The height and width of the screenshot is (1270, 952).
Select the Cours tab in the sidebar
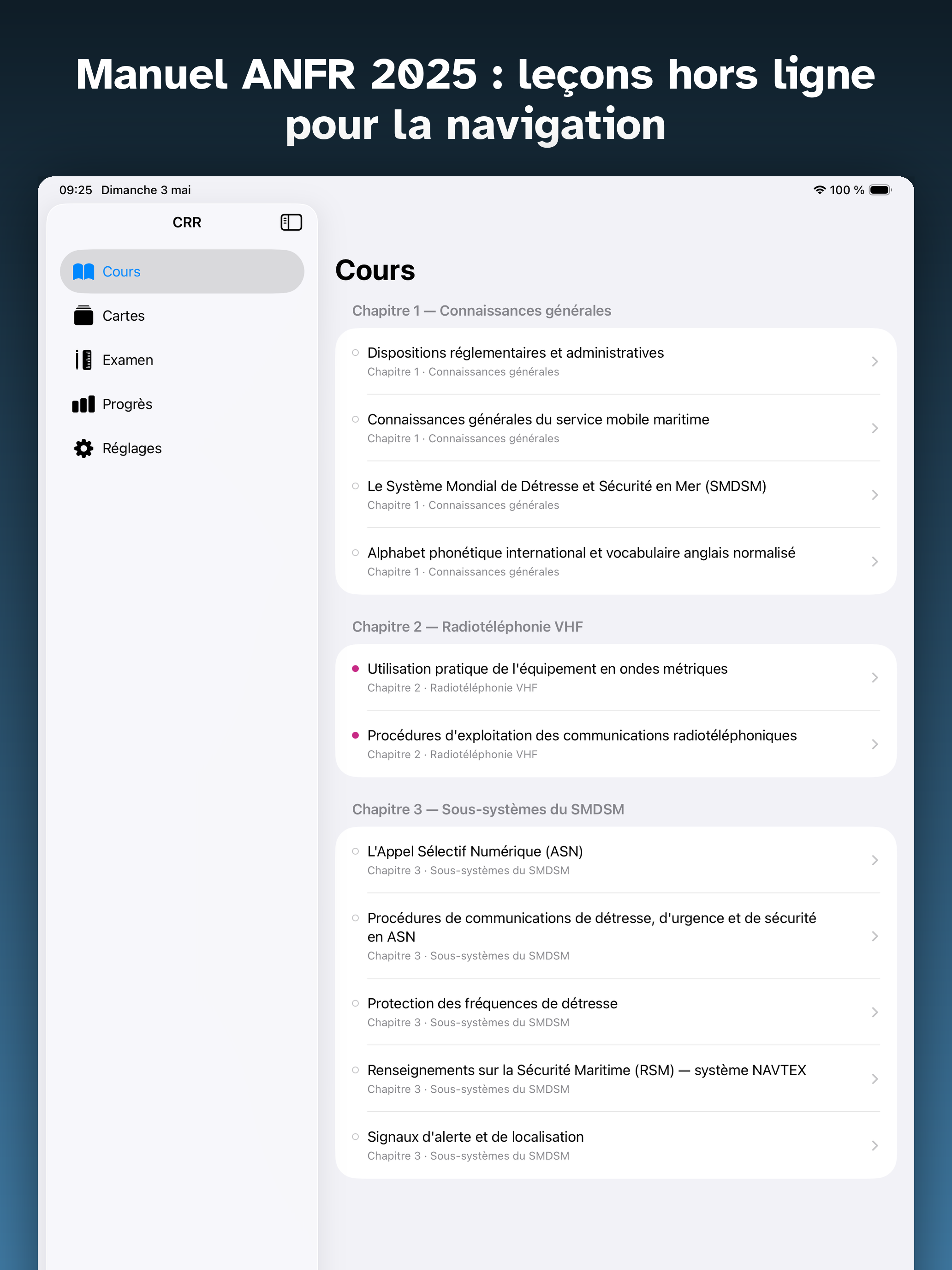tap(182, 271)
